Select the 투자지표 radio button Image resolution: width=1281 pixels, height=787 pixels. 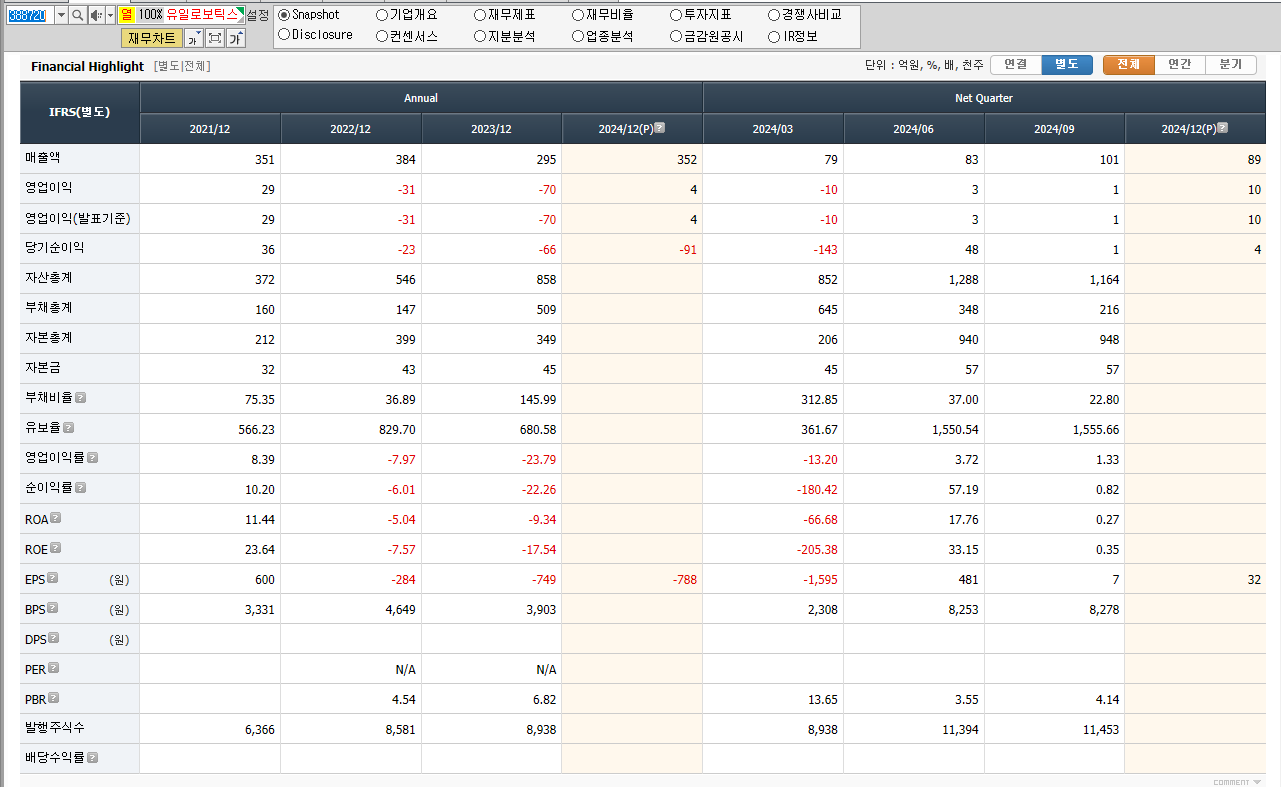[x=676, y=15]
